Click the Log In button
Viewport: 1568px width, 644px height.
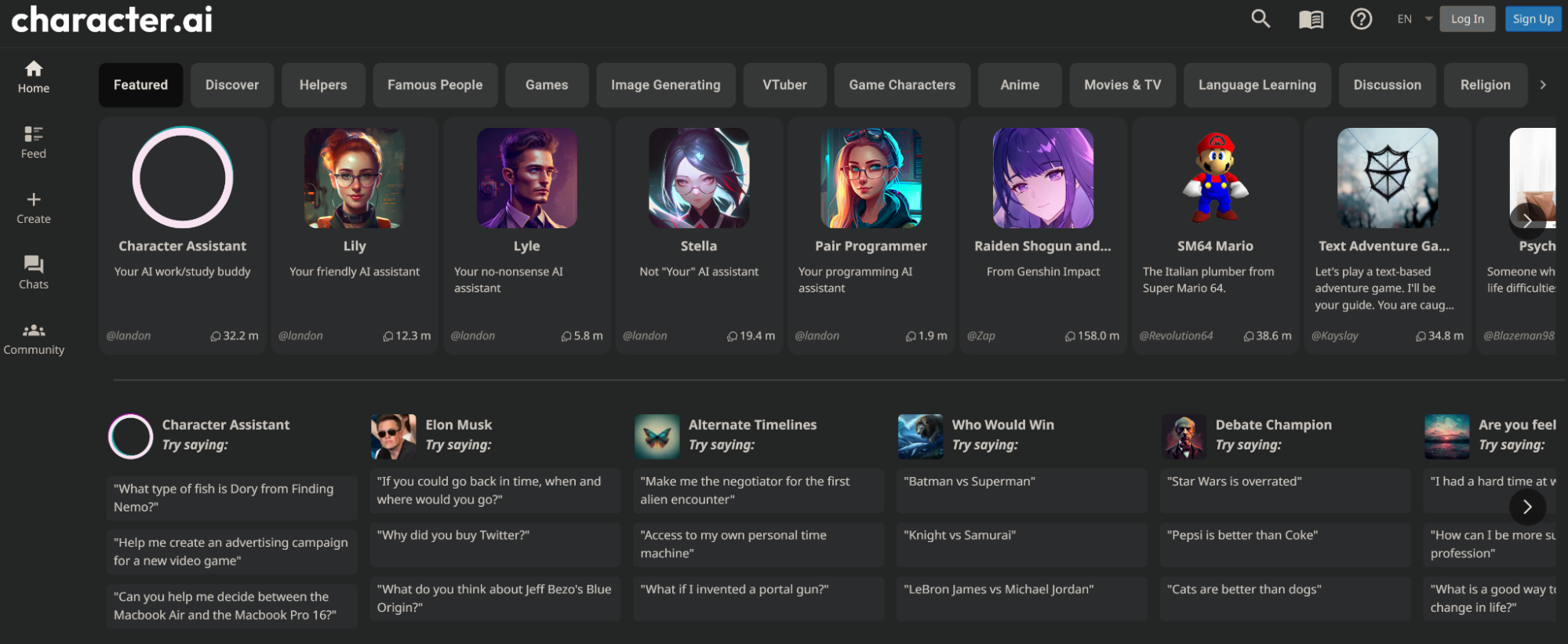pos(1467,19)
